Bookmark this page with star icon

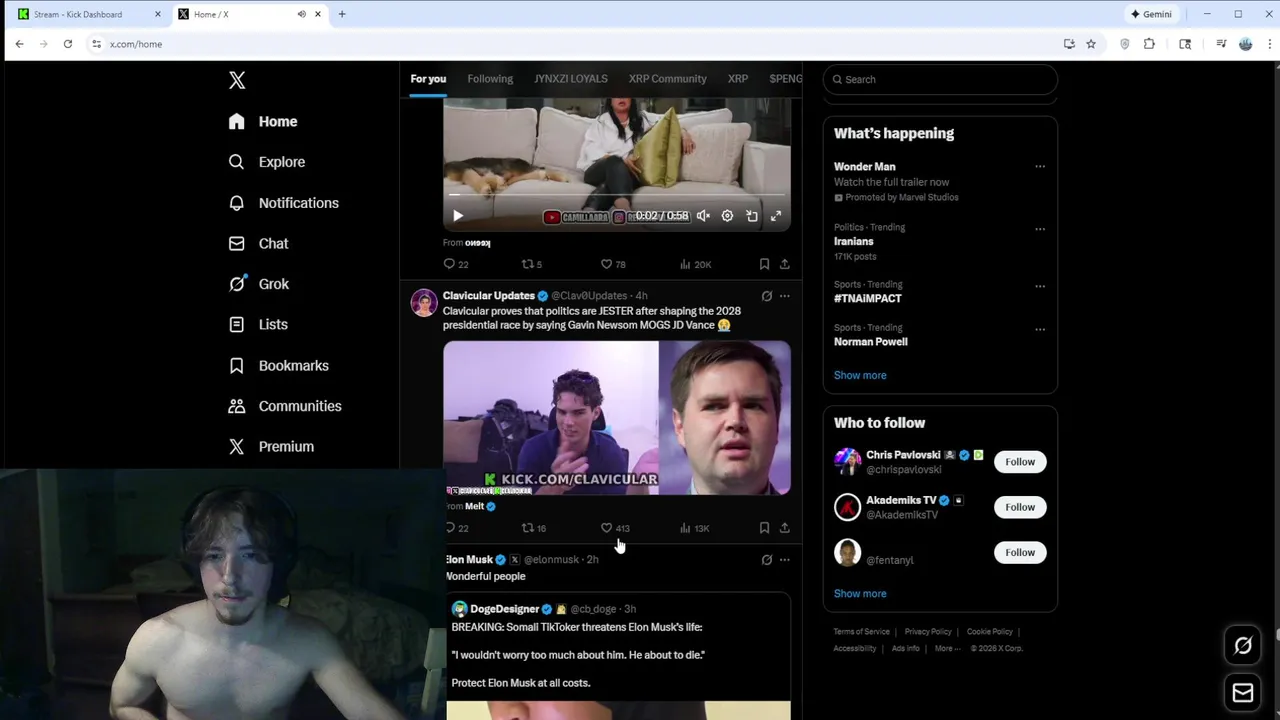pyautogui.click(x=1091, y=44)
